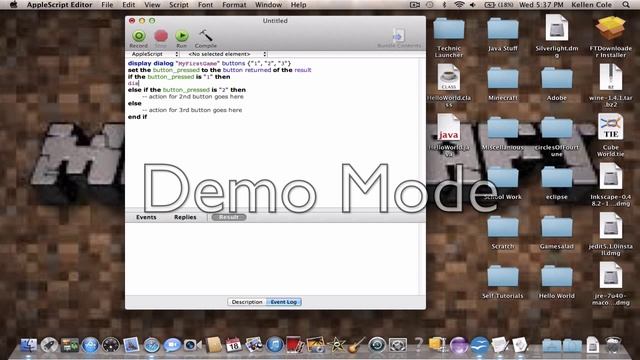Select the Minecraft folder on desktop

tap(502, 84)
